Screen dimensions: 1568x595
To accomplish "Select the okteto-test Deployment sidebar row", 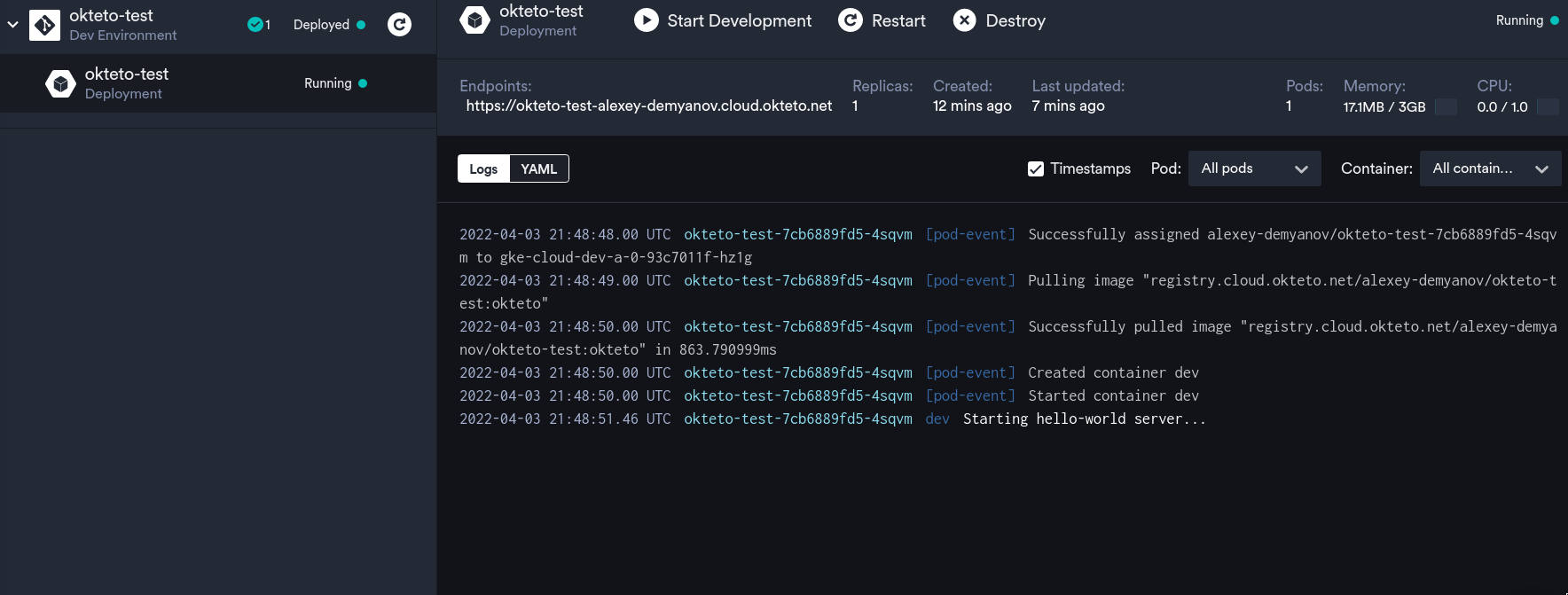I will click(217, 83).
